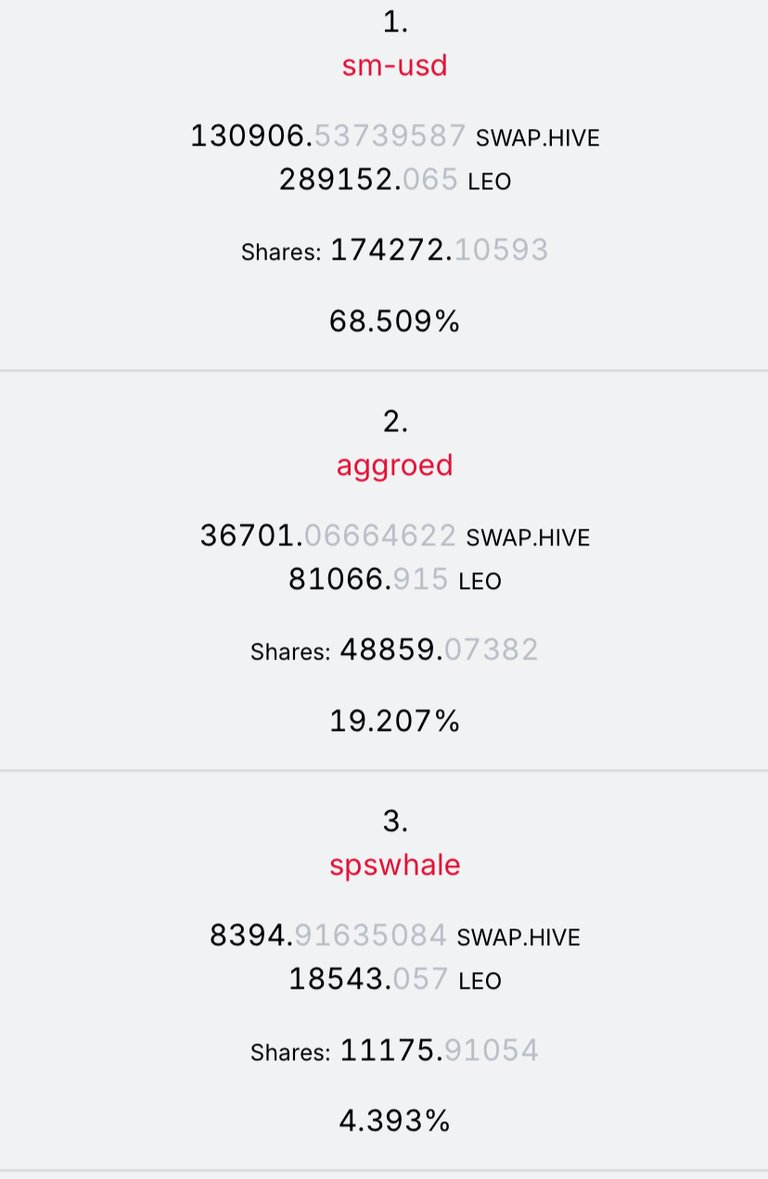
Task: Click sm-usd's 130906.53739587 SWAP.HIVE amount
Action: 394,137
